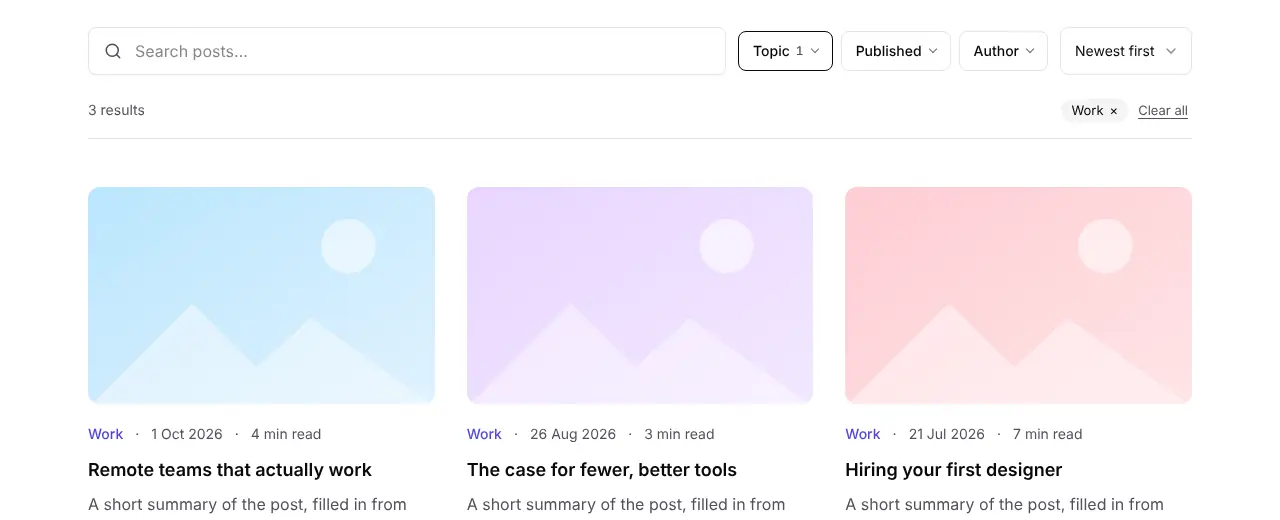Focus the Search posts input field
The image size is (1280, 520).
pos(407,51)
